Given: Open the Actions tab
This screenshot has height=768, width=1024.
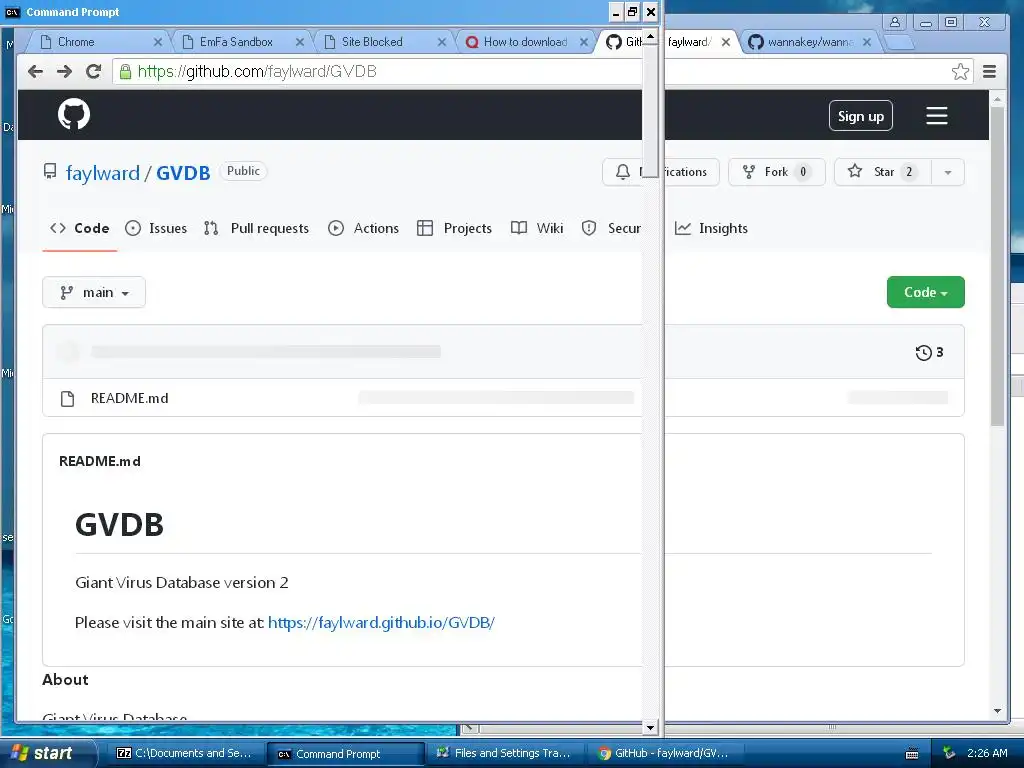Looking at the screenshot, I should click(x=364, y=229).
